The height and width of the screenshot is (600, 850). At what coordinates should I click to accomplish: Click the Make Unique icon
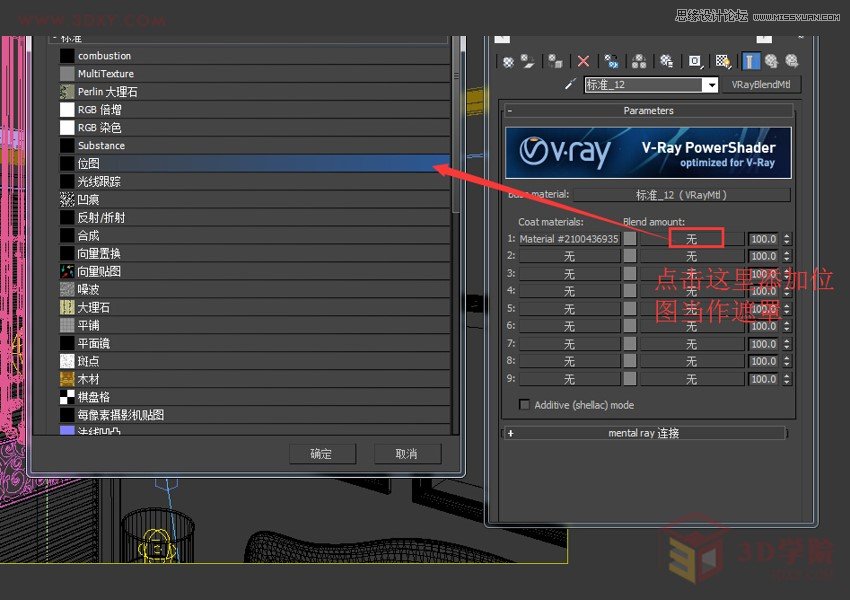612,62
